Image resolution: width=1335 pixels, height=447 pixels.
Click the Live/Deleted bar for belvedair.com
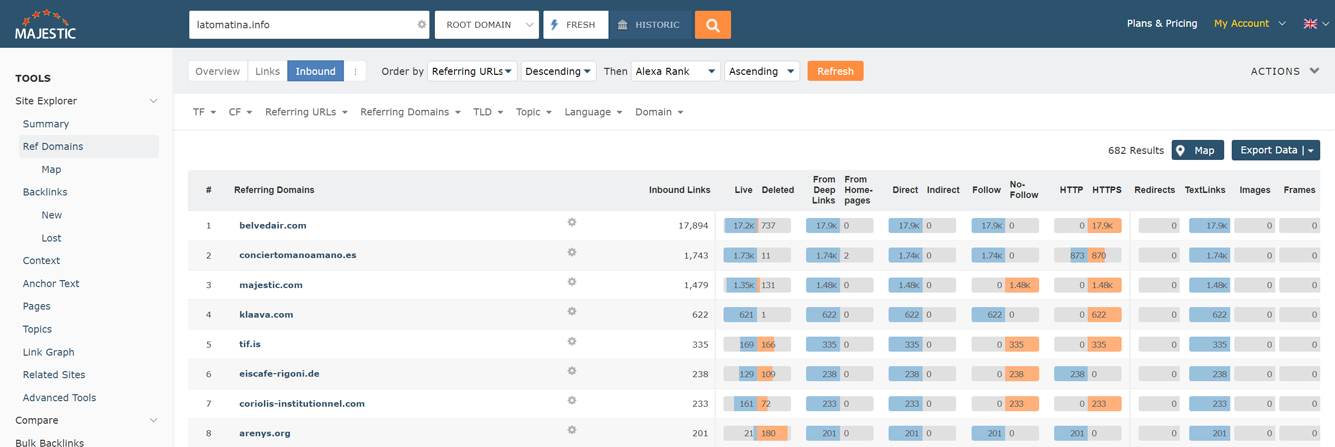point(756,226)
